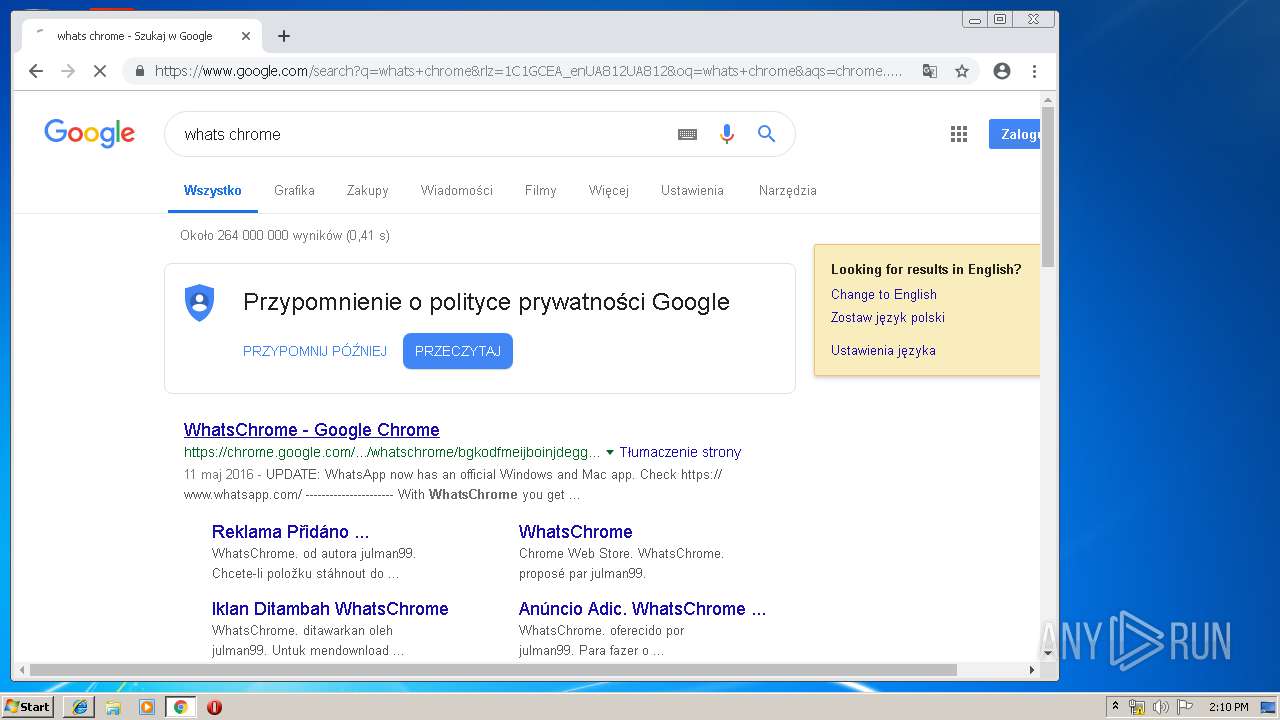Switch to Wiadomości results tab
Screen dimensions: 1280x720
point(457,190)
